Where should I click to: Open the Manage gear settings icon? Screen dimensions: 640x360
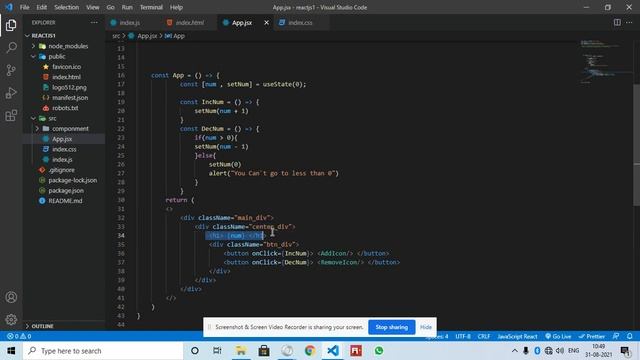pyautogui.click(x=11, y=319)
